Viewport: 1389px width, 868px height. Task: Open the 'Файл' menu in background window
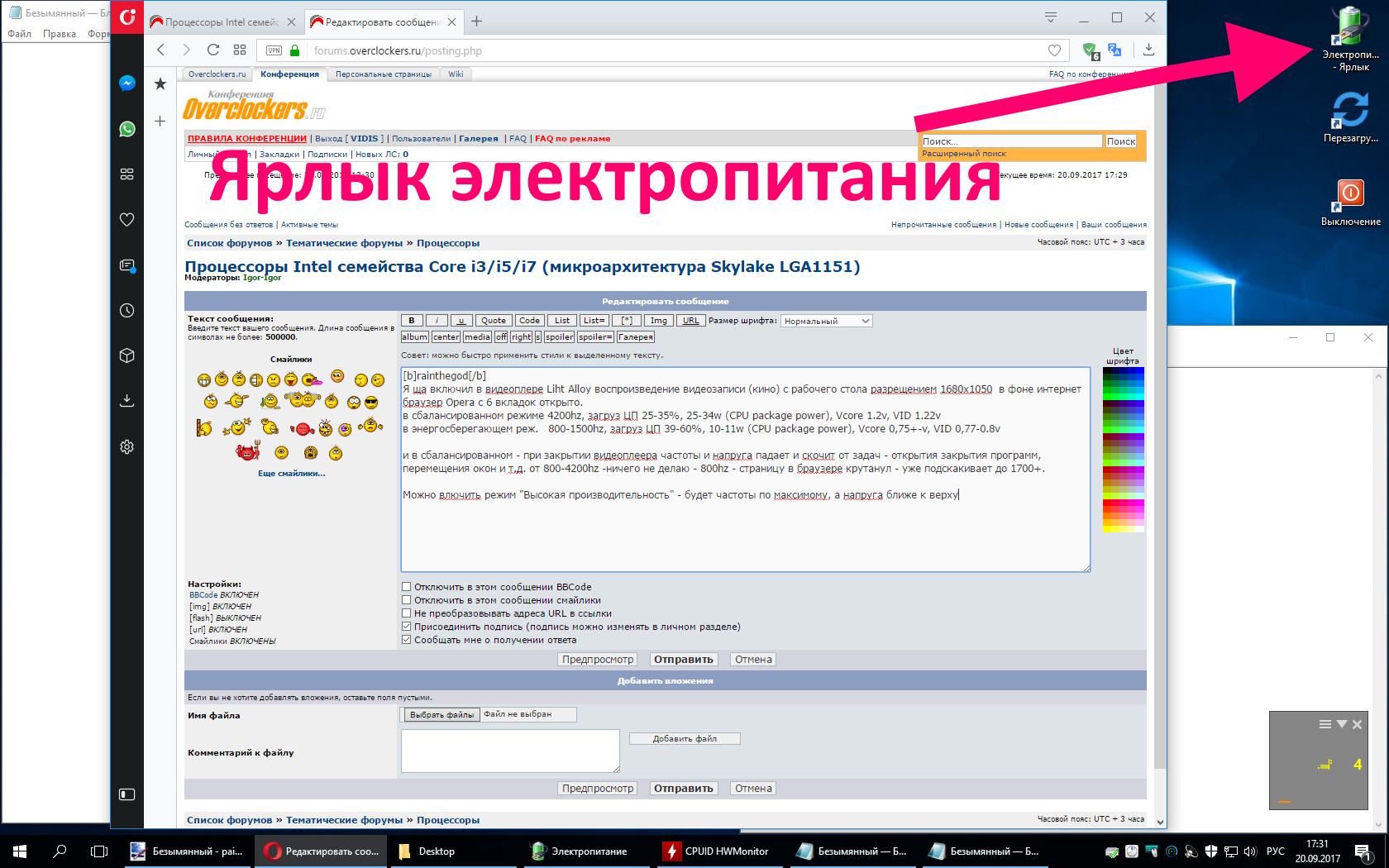click(20, 34)
